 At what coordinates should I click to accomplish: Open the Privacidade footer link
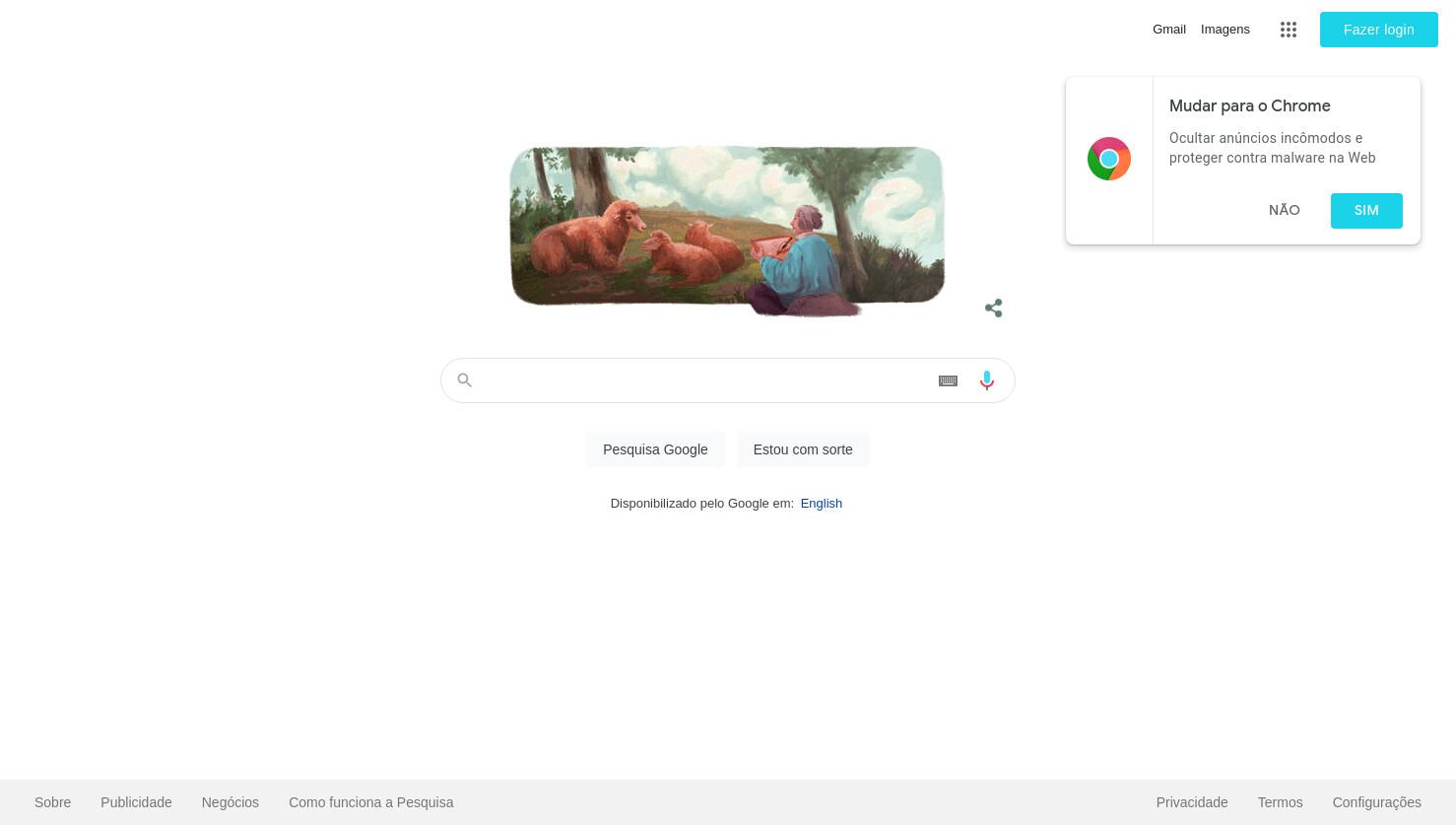1192,802
